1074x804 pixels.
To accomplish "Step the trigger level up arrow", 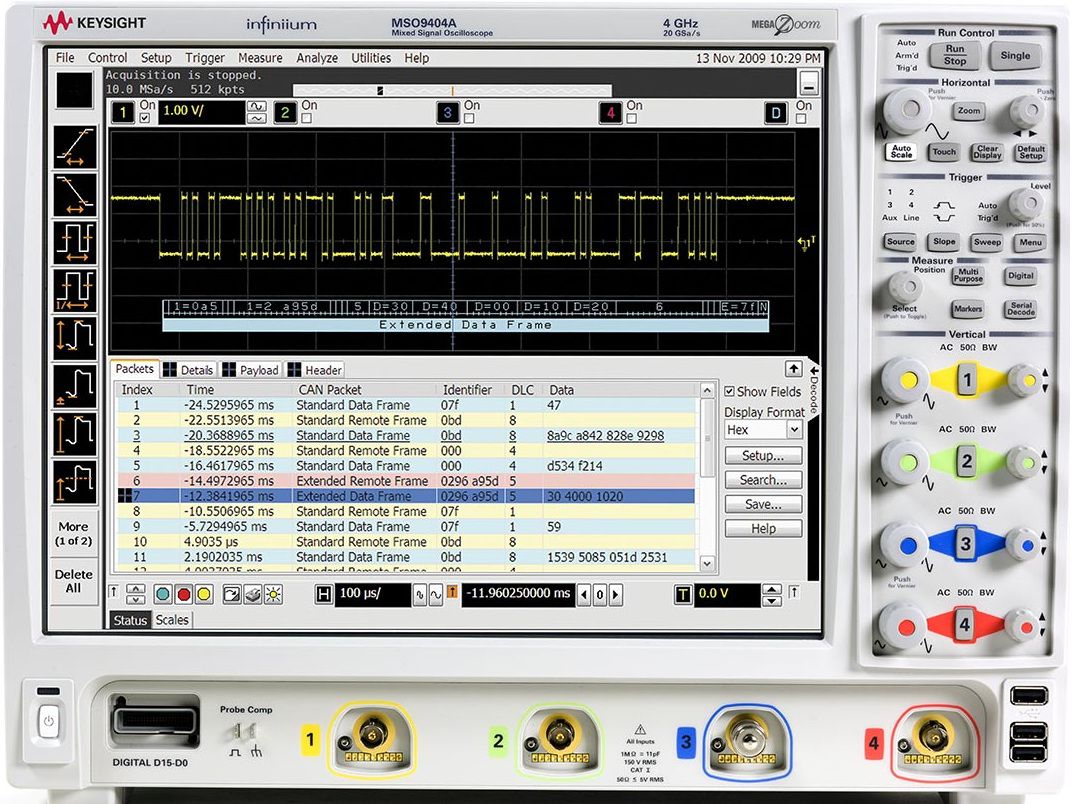I will pos(770,589).
